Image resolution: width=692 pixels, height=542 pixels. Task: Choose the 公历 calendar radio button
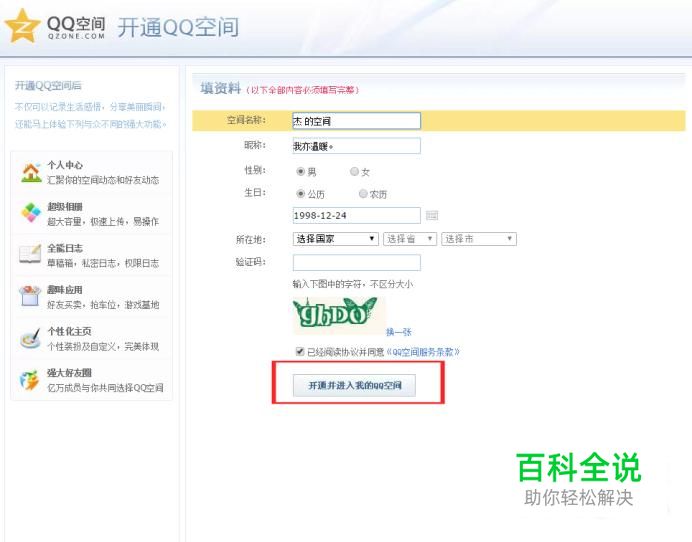[301, 194]
